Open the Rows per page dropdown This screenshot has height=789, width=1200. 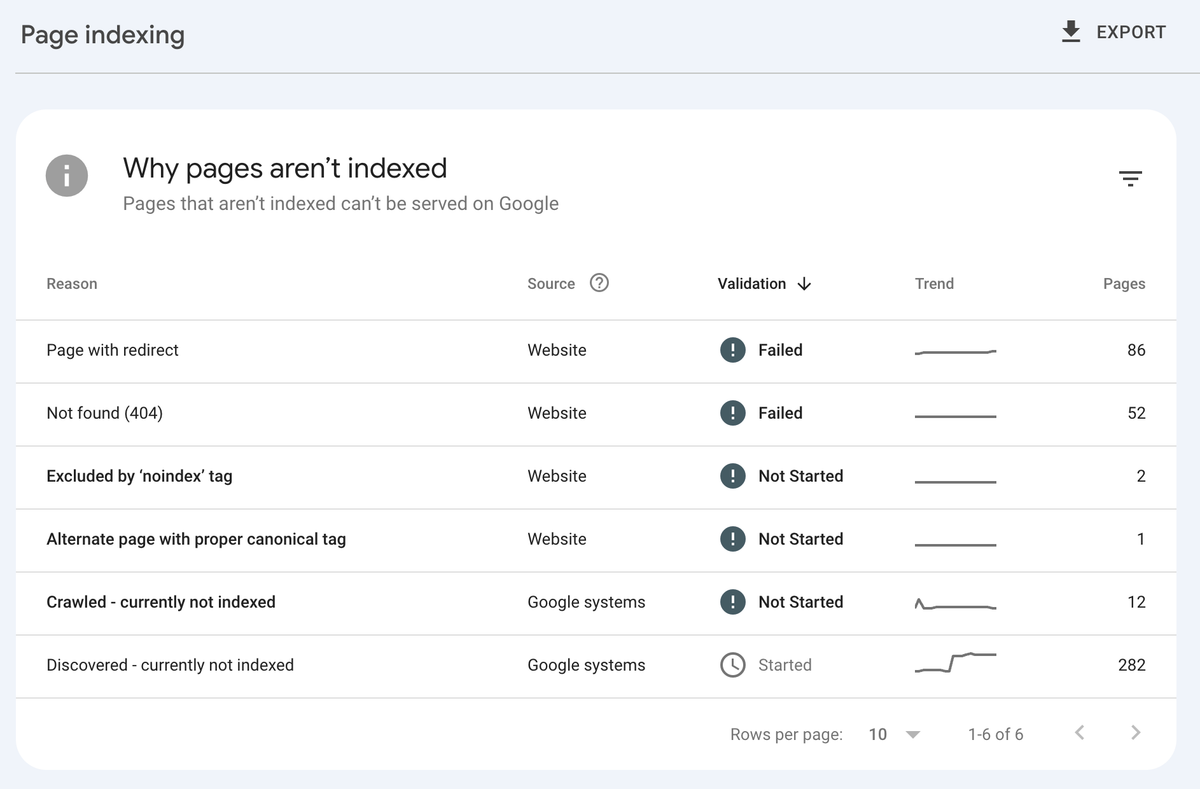[x=878, y=734]
